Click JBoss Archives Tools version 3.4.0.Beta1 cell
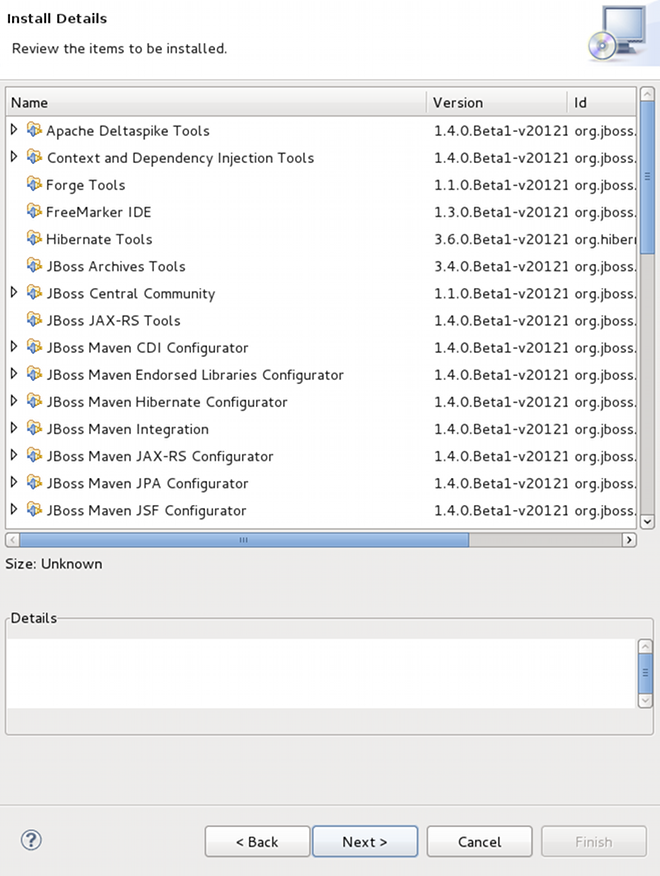 pos(501,266)
